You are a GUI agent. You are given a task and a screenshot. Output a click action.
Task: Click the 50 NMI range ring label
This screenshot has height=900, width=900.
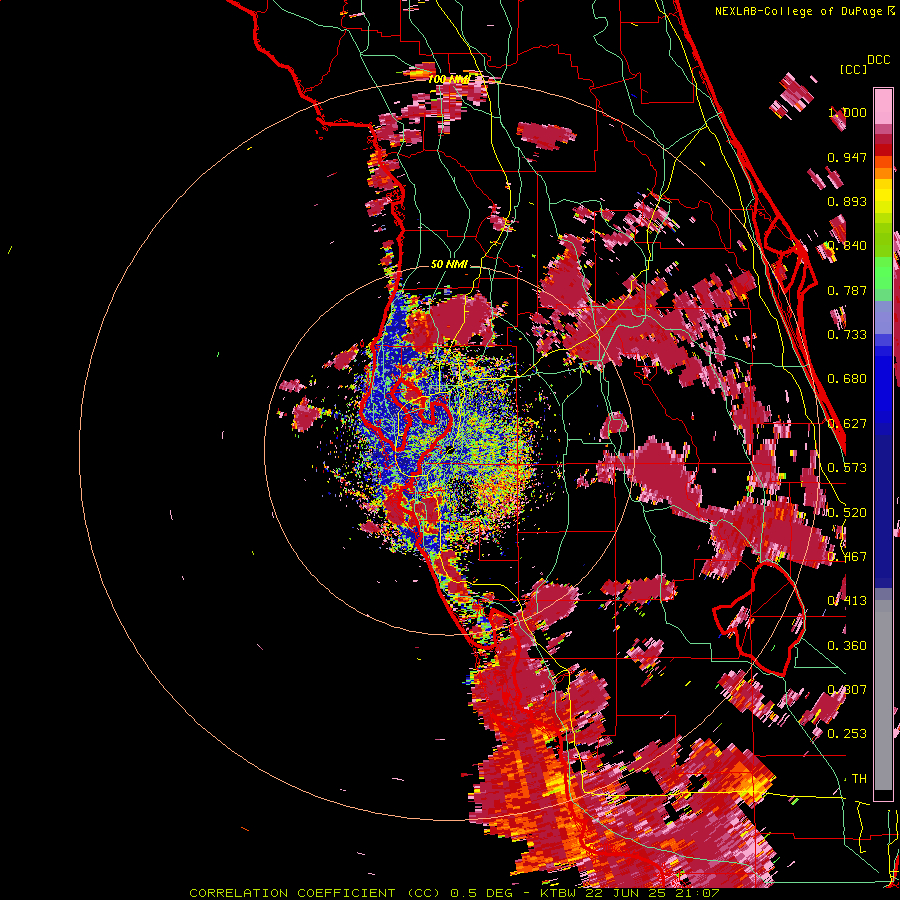pyautogui.click(x=449, y=264)
